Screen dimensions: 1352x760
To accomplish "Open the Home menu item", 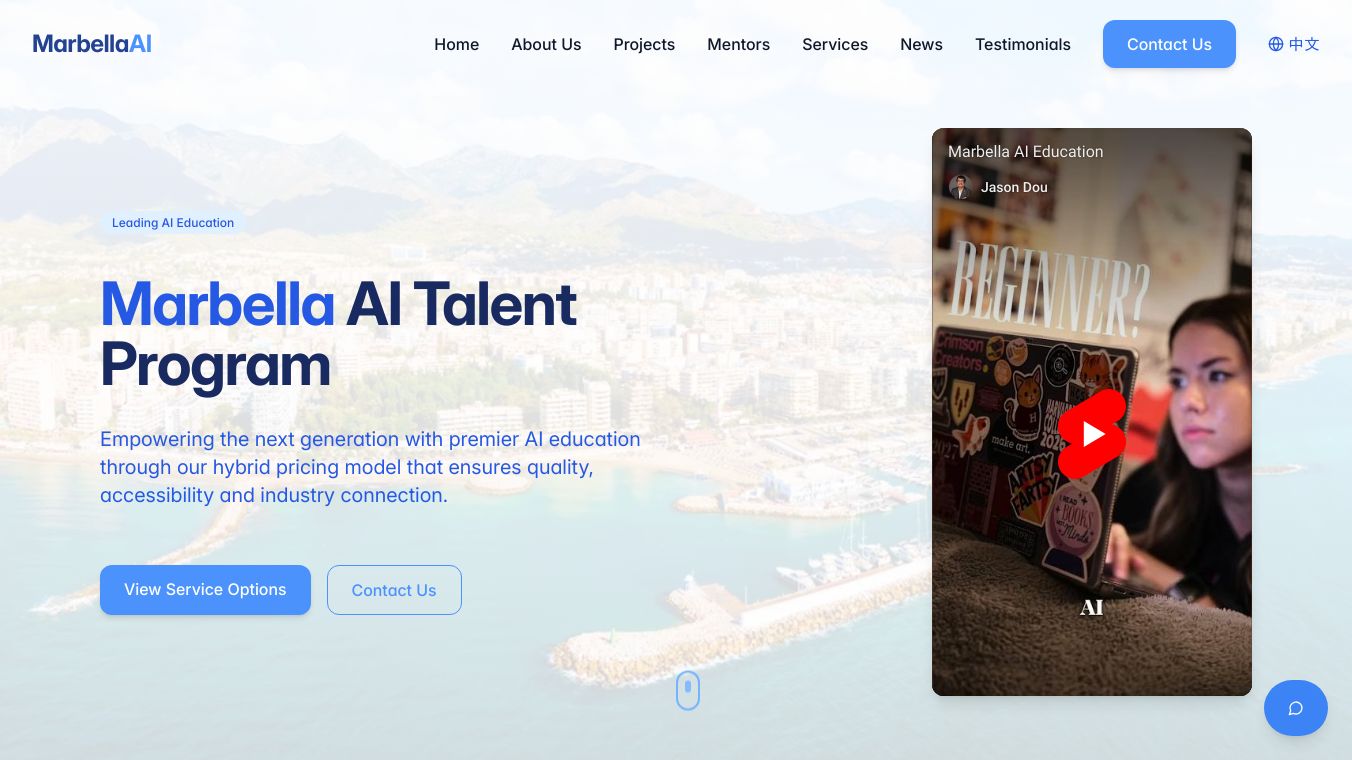I will (456, 44).
